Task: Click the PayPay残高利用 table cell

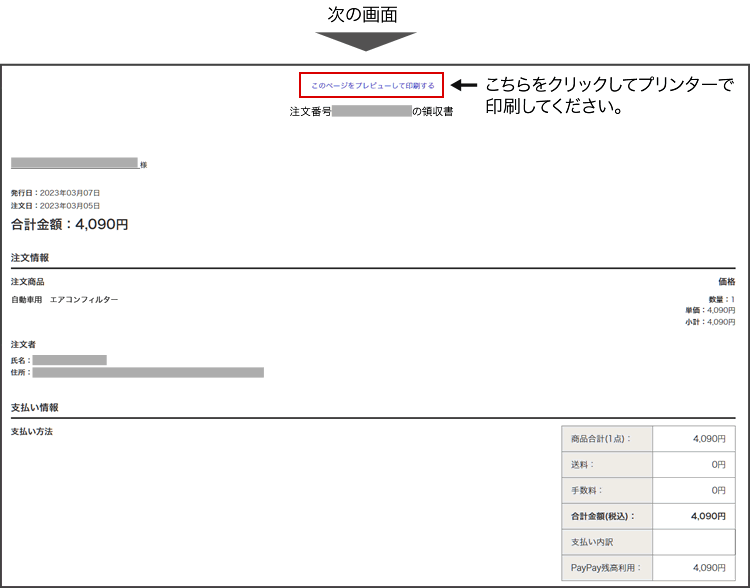Action: click(x=607, y=568)
